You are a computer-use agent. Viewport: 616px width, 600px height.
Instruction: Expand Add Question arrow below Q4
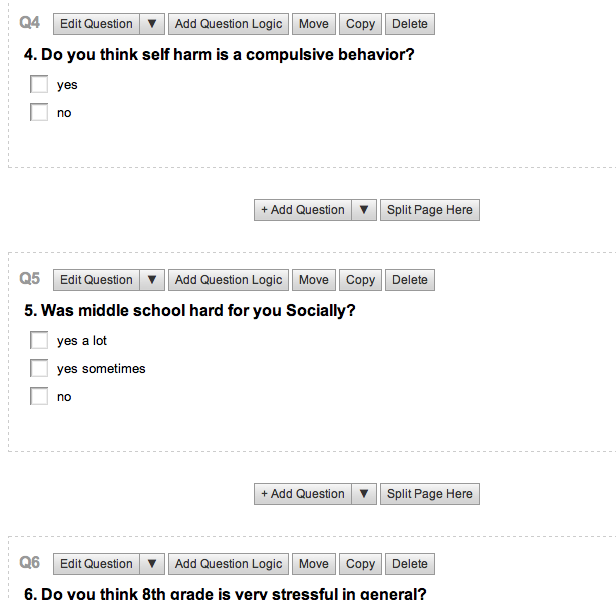click(364, 210)
